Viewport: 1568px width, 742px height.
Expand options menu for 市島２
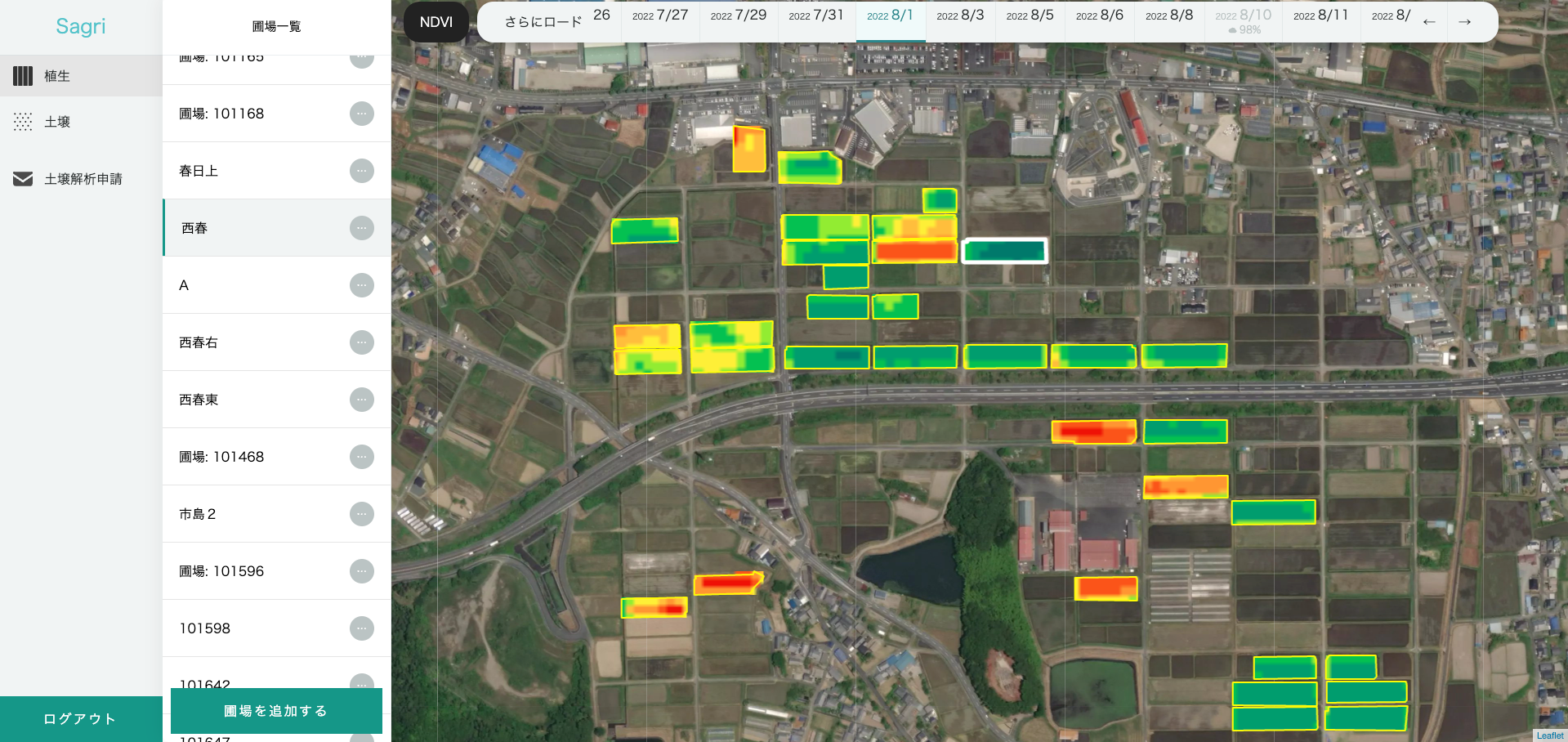tap(361, 514)
